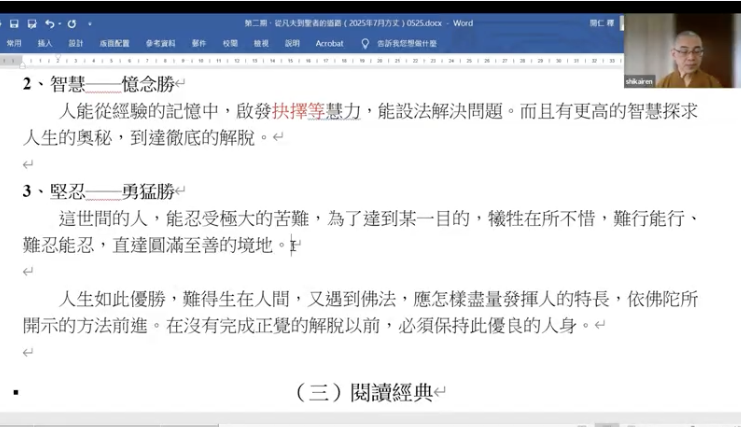Open the 版面配置 tab
Screen dimensions: 741x427
click(114, 44)
